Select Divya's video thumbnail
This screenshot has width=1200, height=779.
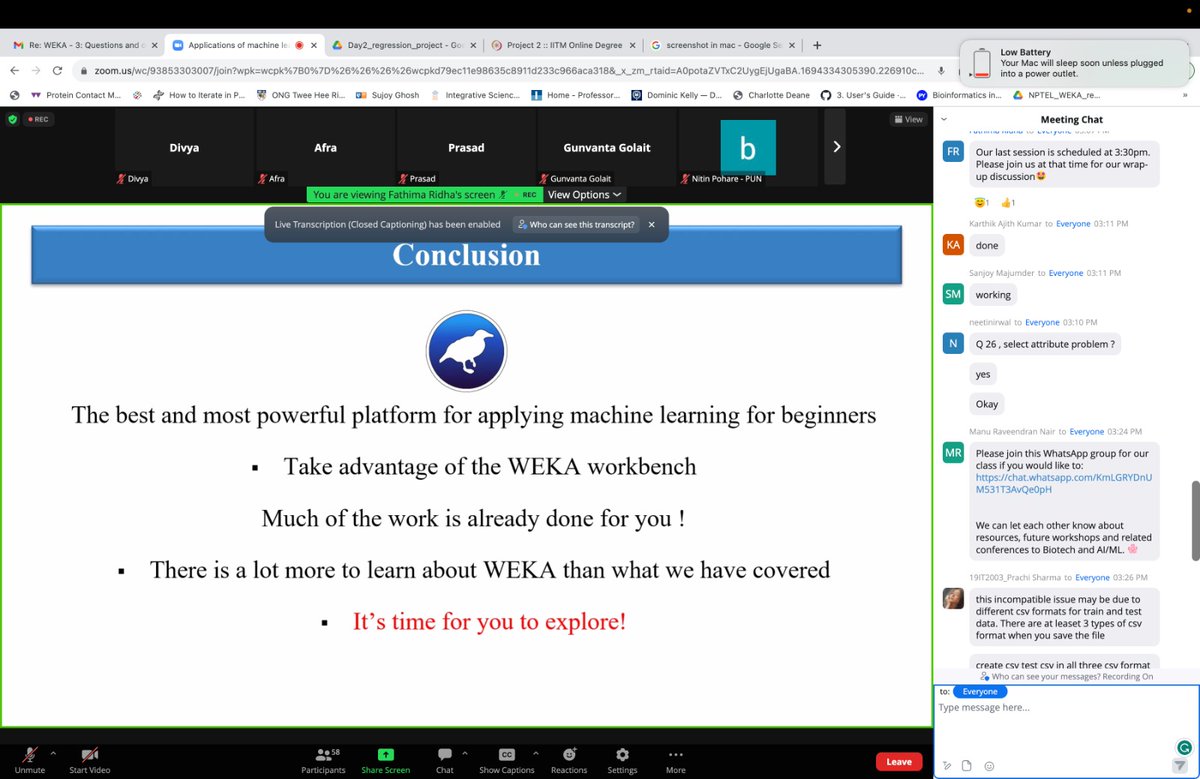[x=184, y=147]
